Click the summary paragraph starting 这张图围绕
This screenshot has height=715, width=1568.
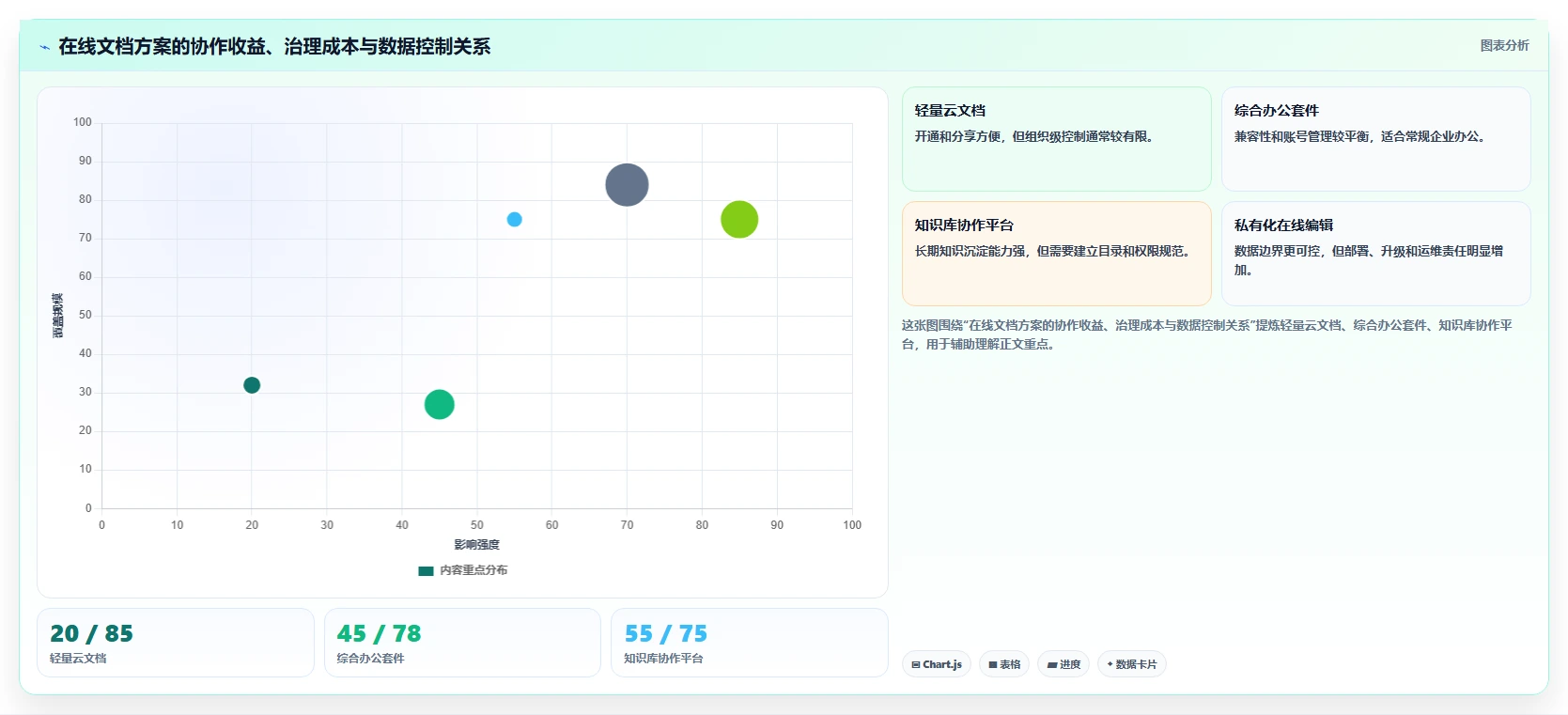pos(1207,334)
